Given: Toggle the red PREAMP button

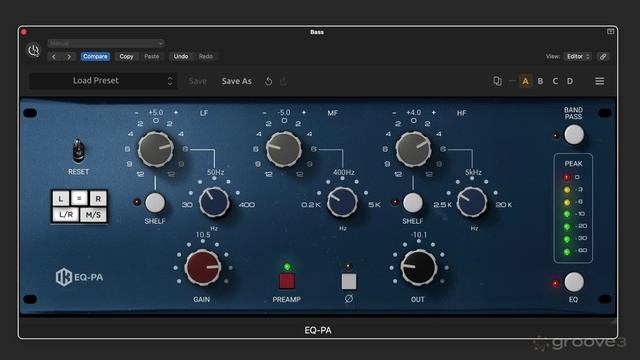Looking at the screenshot, I should [287, 281].
